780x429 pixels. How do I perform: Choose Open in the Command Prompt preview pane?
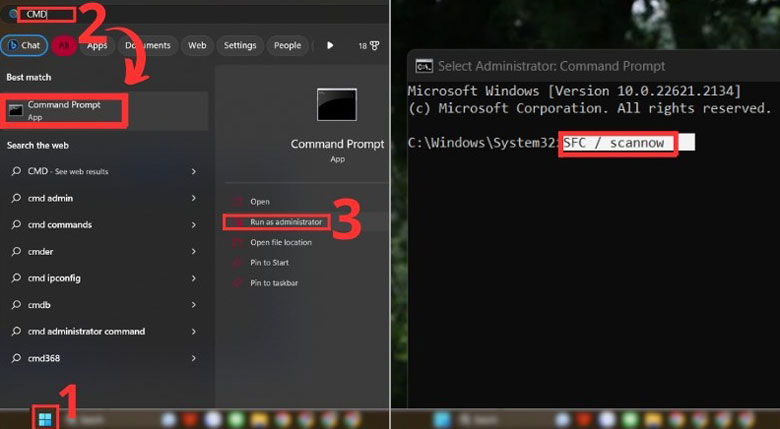(x=260, y=202)
